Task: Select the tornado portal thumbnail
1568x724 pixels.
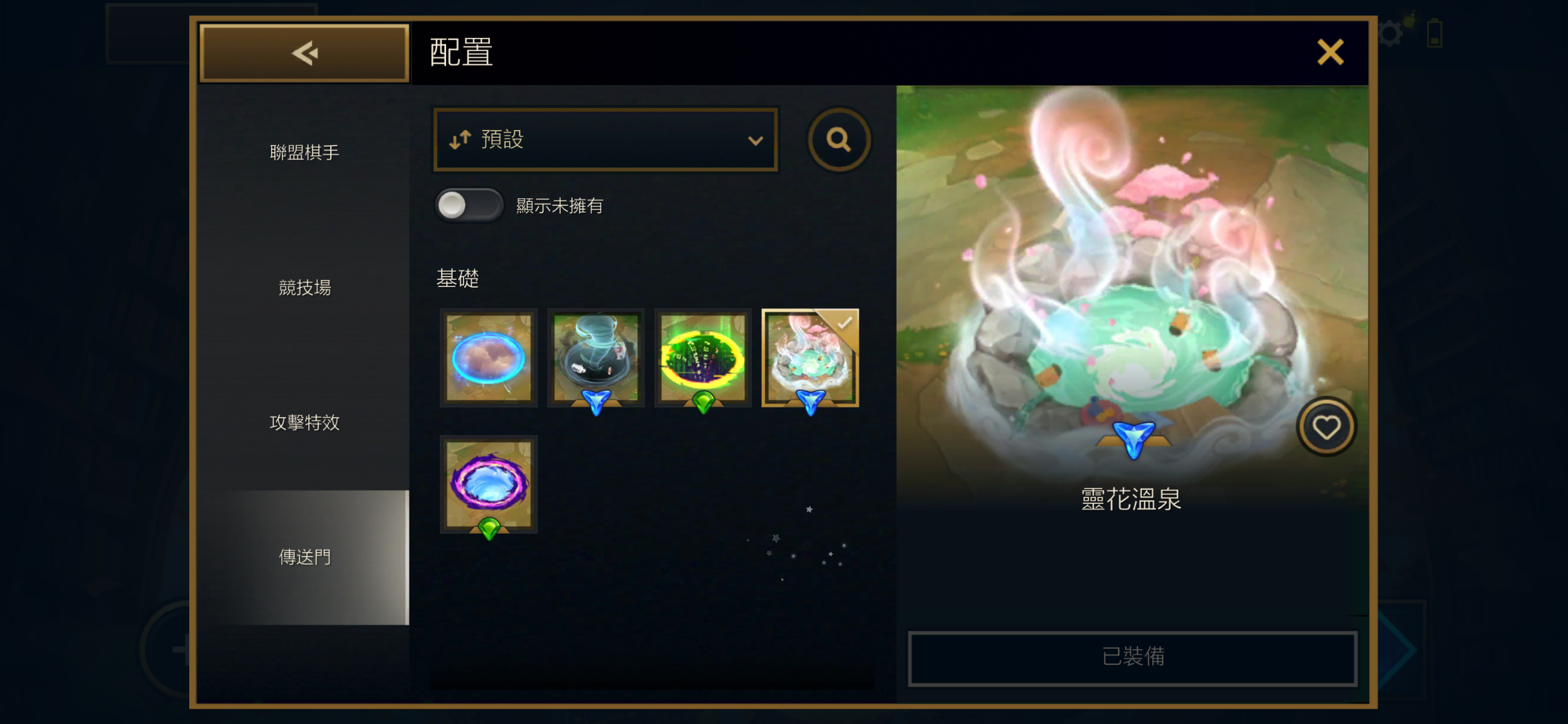Action: pyautogui.click(x=596, y=358)
